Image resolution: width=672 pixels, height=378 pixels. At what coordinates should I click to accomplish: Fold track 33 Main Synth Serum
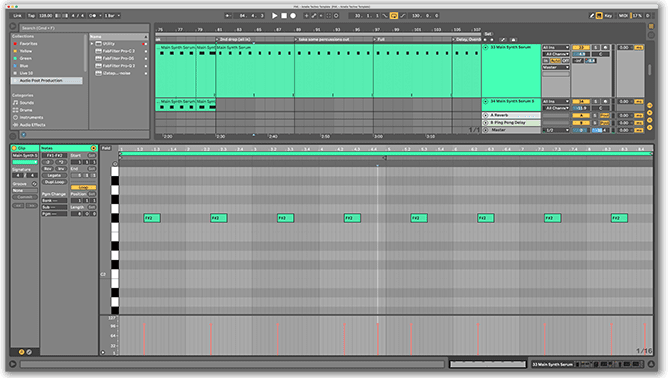point(486,47)
